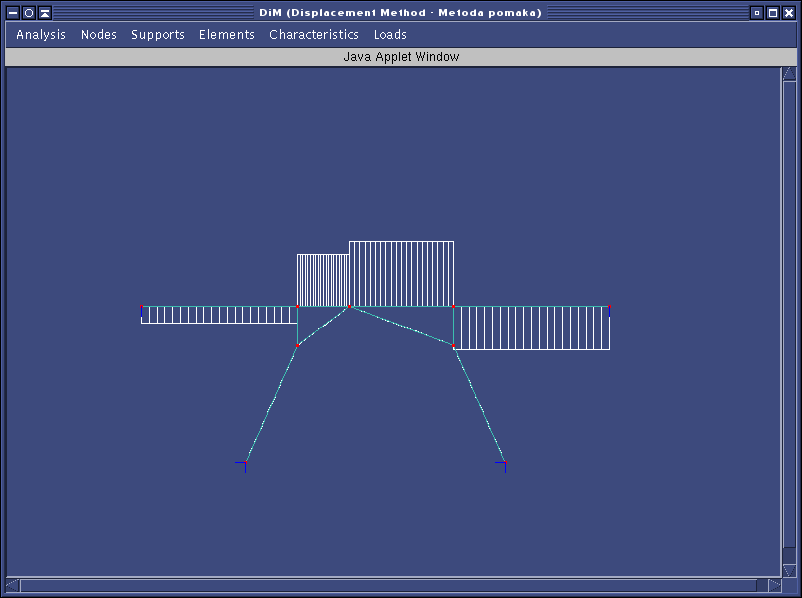This screenshot has width=802, height=598.
Task: Click the left bottom fixed support node
Action: coord(246,463)
